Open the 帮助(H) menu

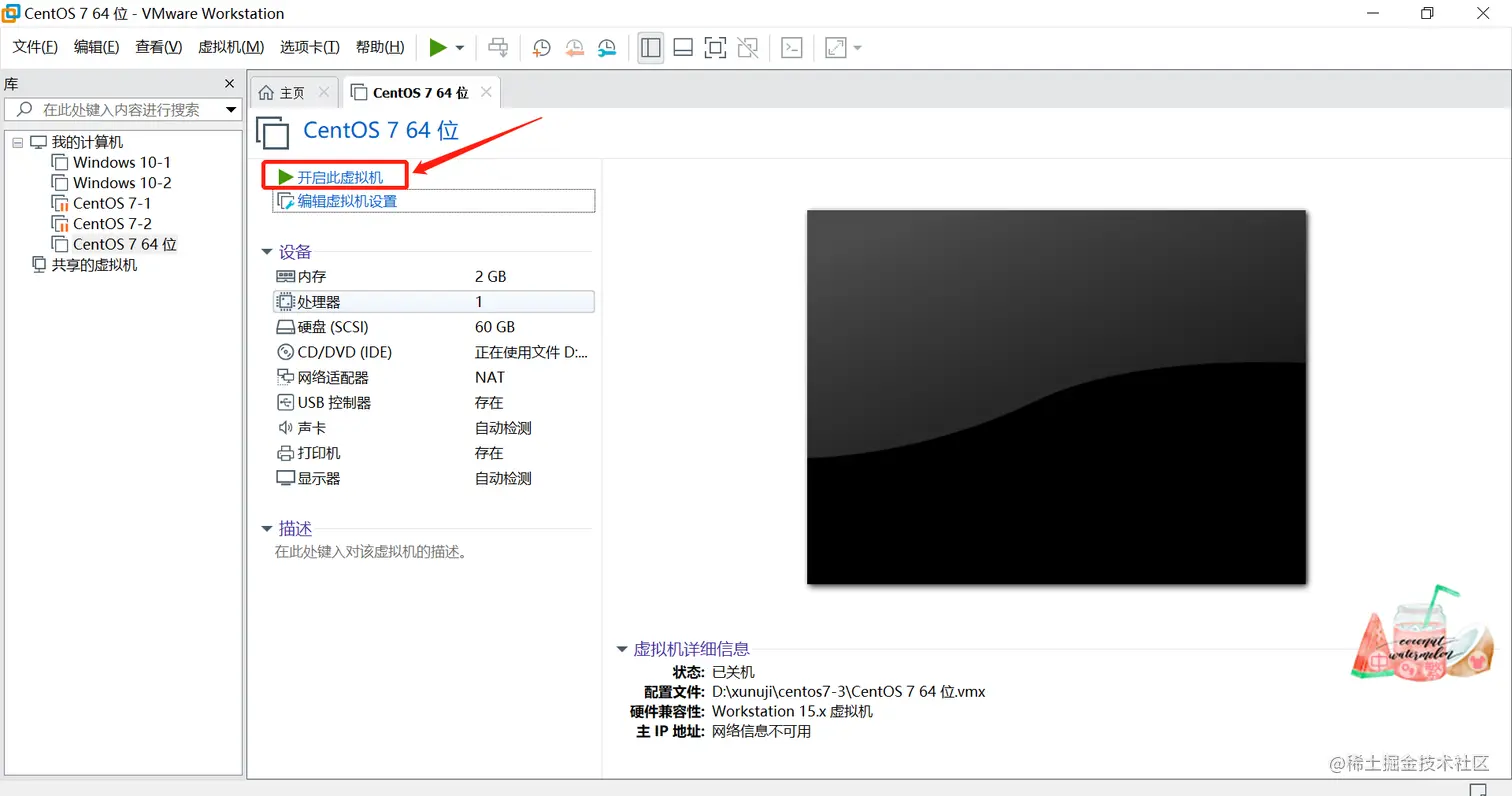click(380, 47)
